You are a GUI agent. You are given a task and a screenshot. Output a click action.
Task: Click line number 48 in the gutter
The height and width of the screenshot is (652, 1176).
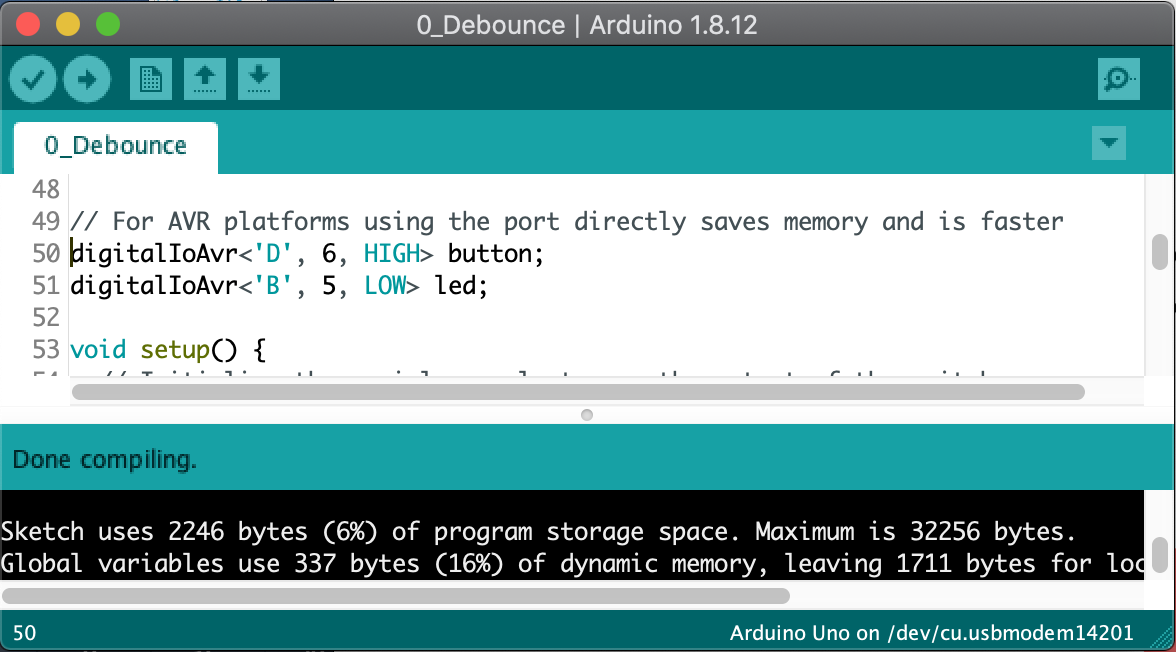46,189
